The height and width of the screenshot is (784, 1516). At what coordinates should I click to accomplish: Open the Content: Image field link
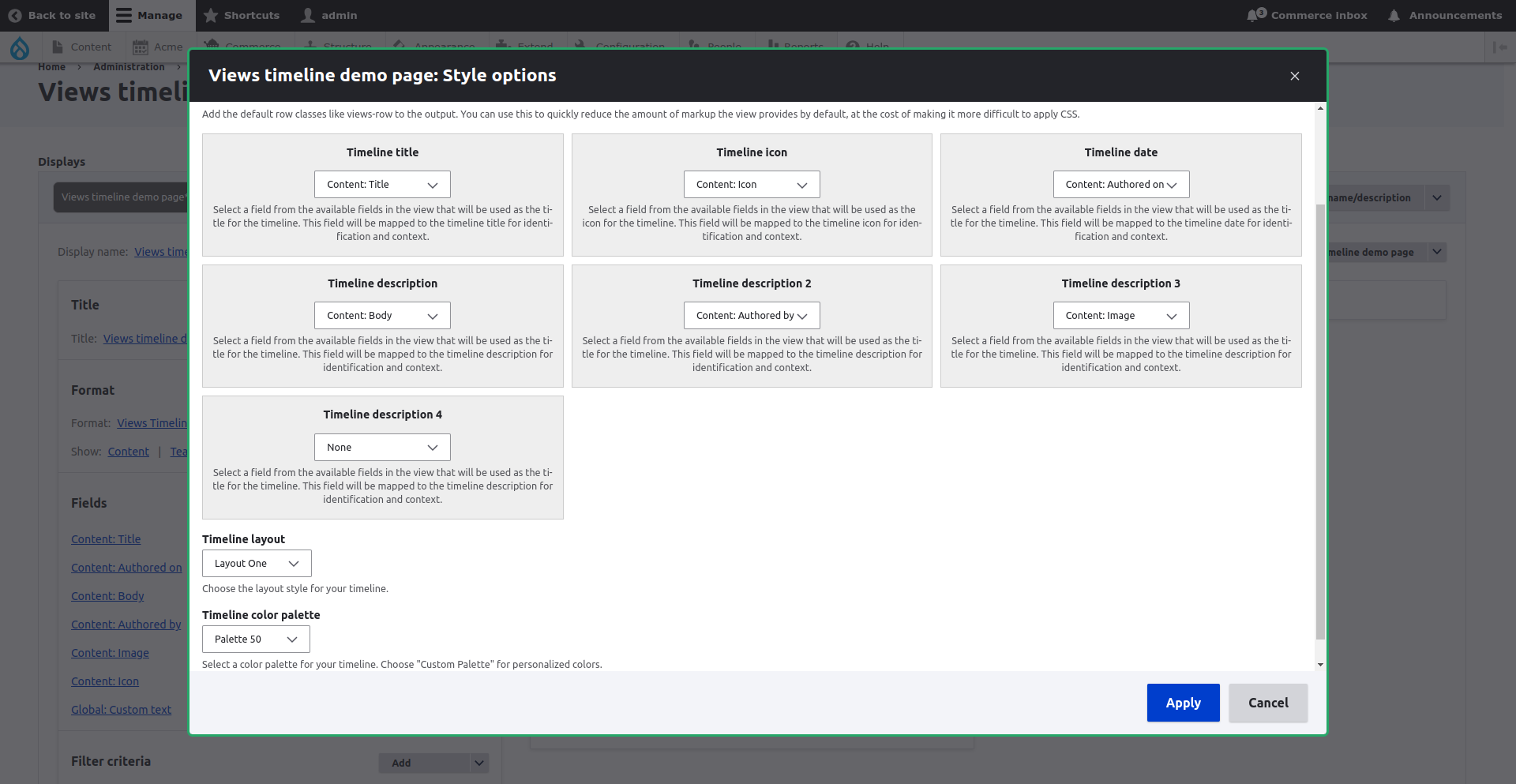(110, 653)
